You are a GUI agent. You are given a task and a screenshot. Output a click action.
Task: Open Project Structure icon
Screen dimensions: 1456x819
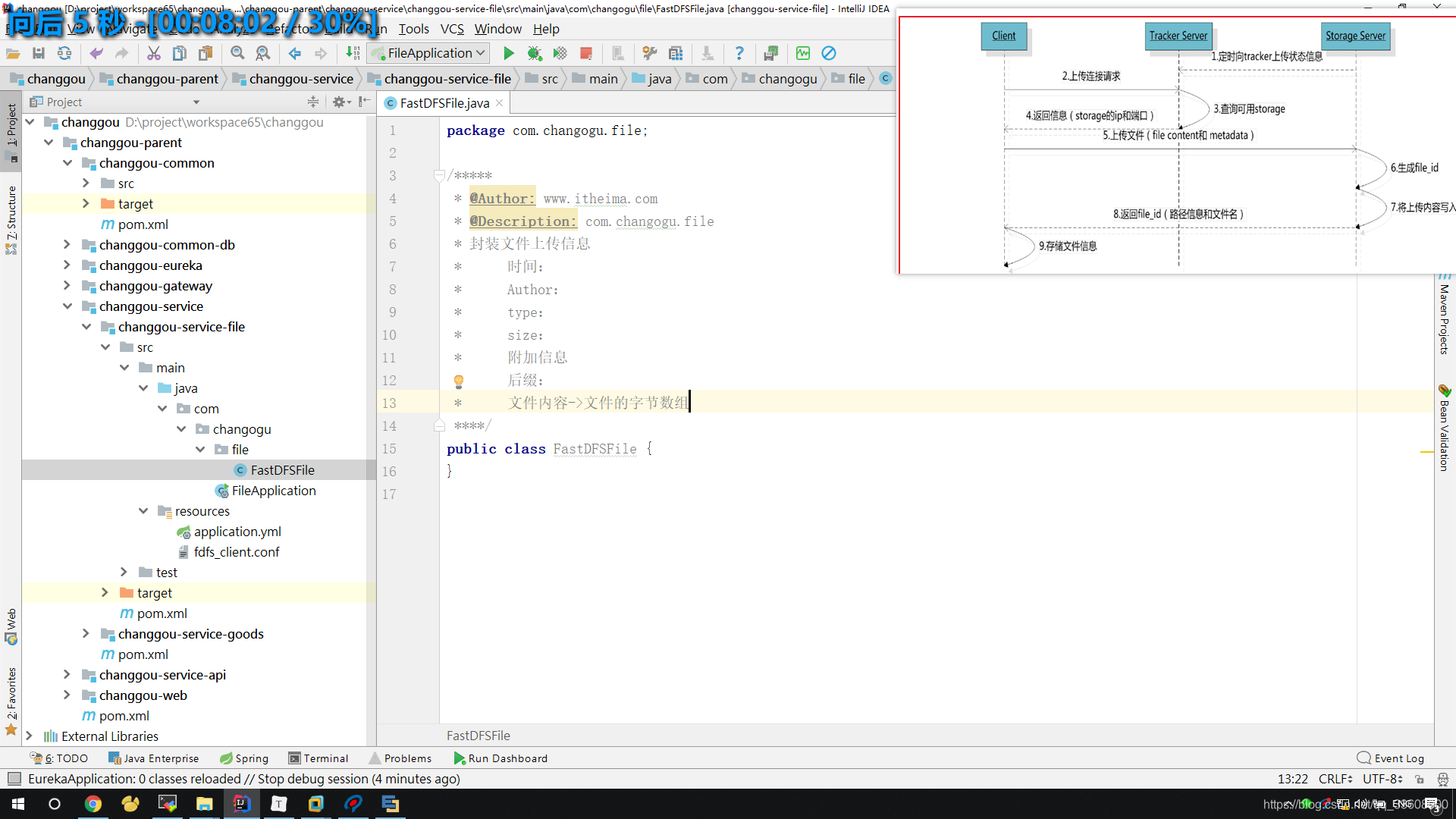676,53
